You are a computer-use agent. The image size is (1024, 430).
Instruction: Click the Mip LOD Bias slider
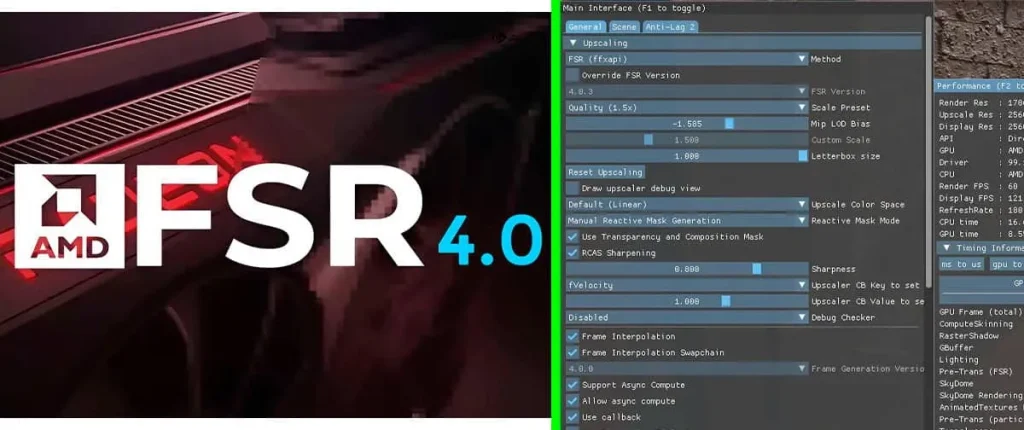[687, 124]
